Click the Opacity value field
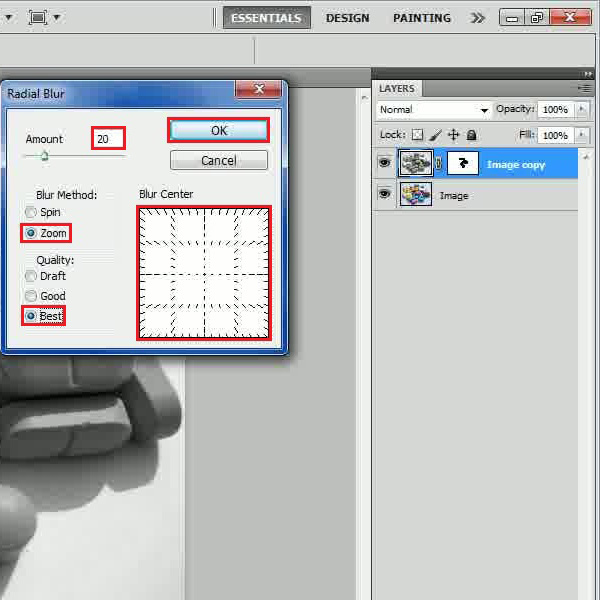This screenshot has height=600, width=600. click(555, 110)
